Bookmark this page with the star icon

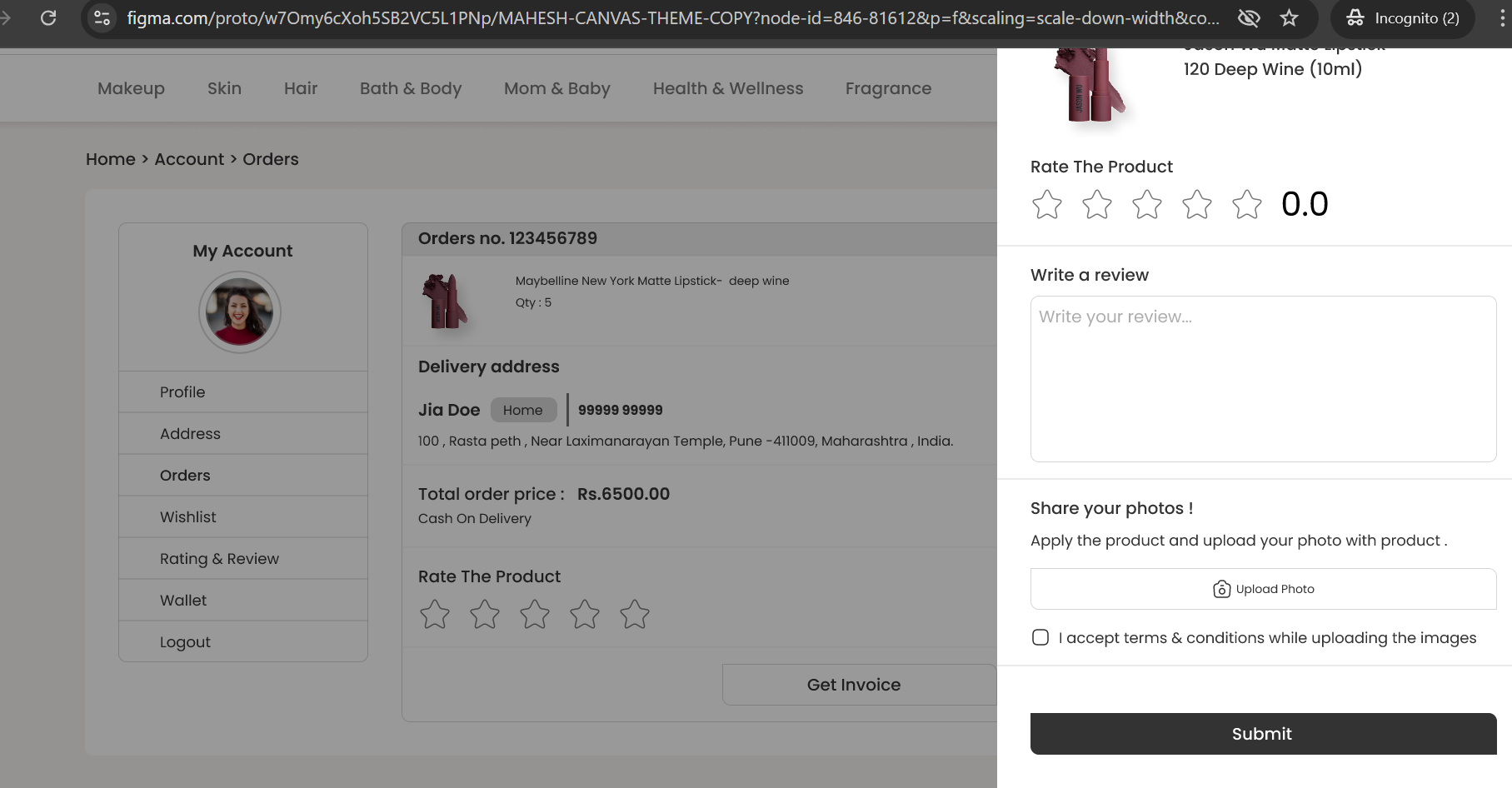pyautogui.click(x=1289, y=17)
